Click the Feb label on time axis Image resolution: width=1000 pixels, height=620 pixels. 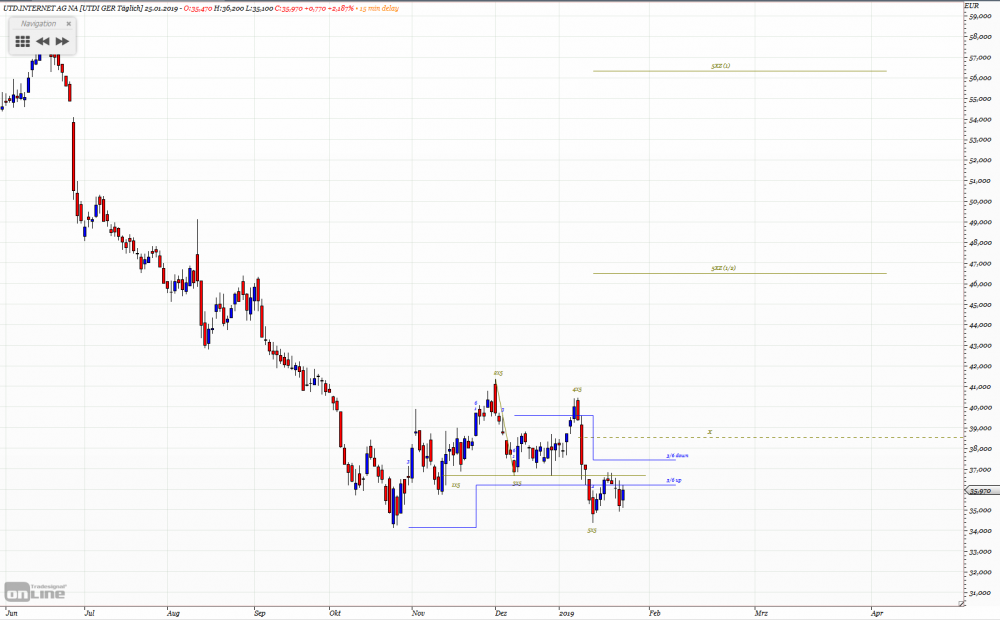tap(655, 613)
